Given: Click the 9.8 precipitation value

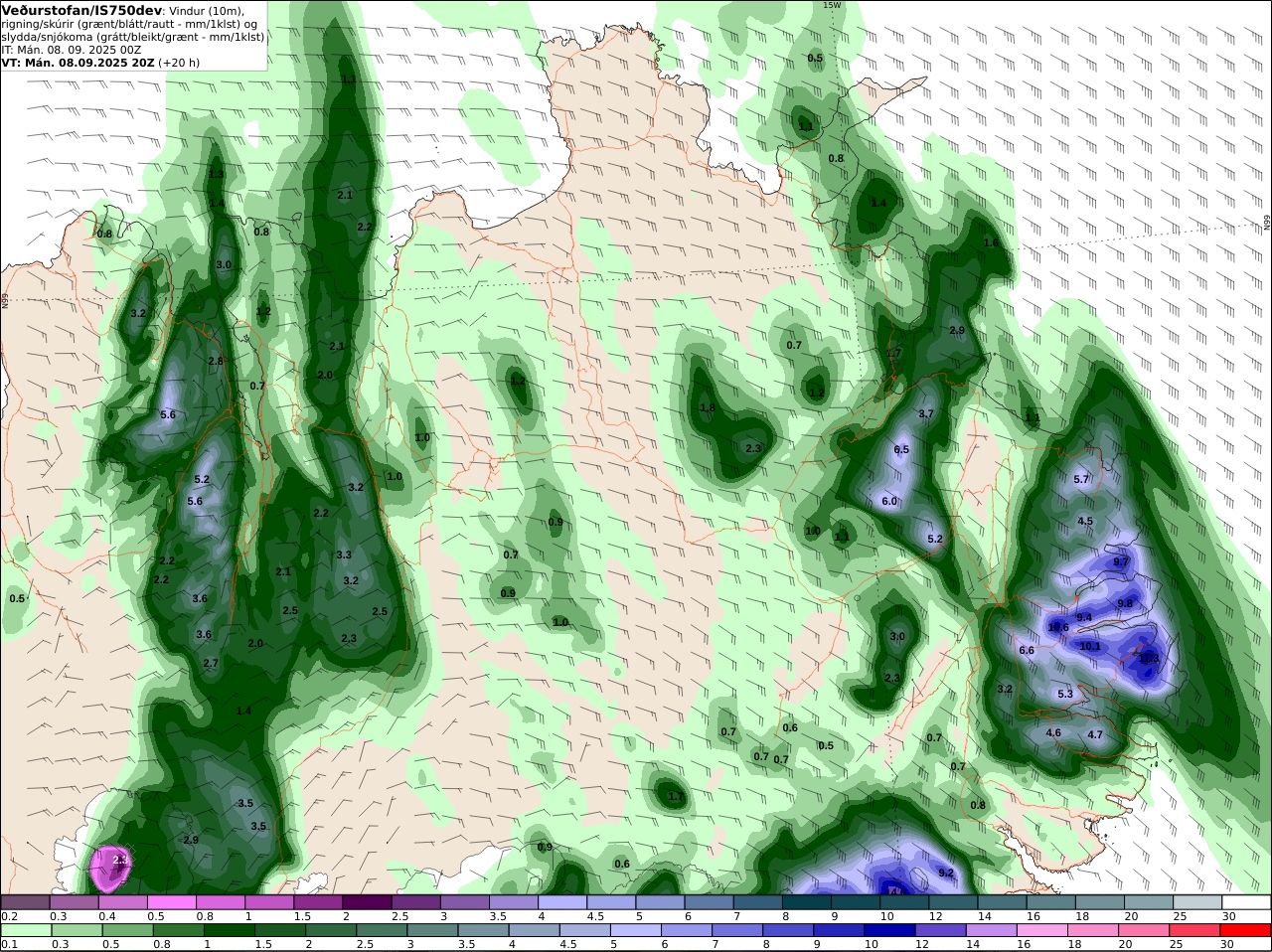Looking at the screenshot, I should [x=1125, y=603].
